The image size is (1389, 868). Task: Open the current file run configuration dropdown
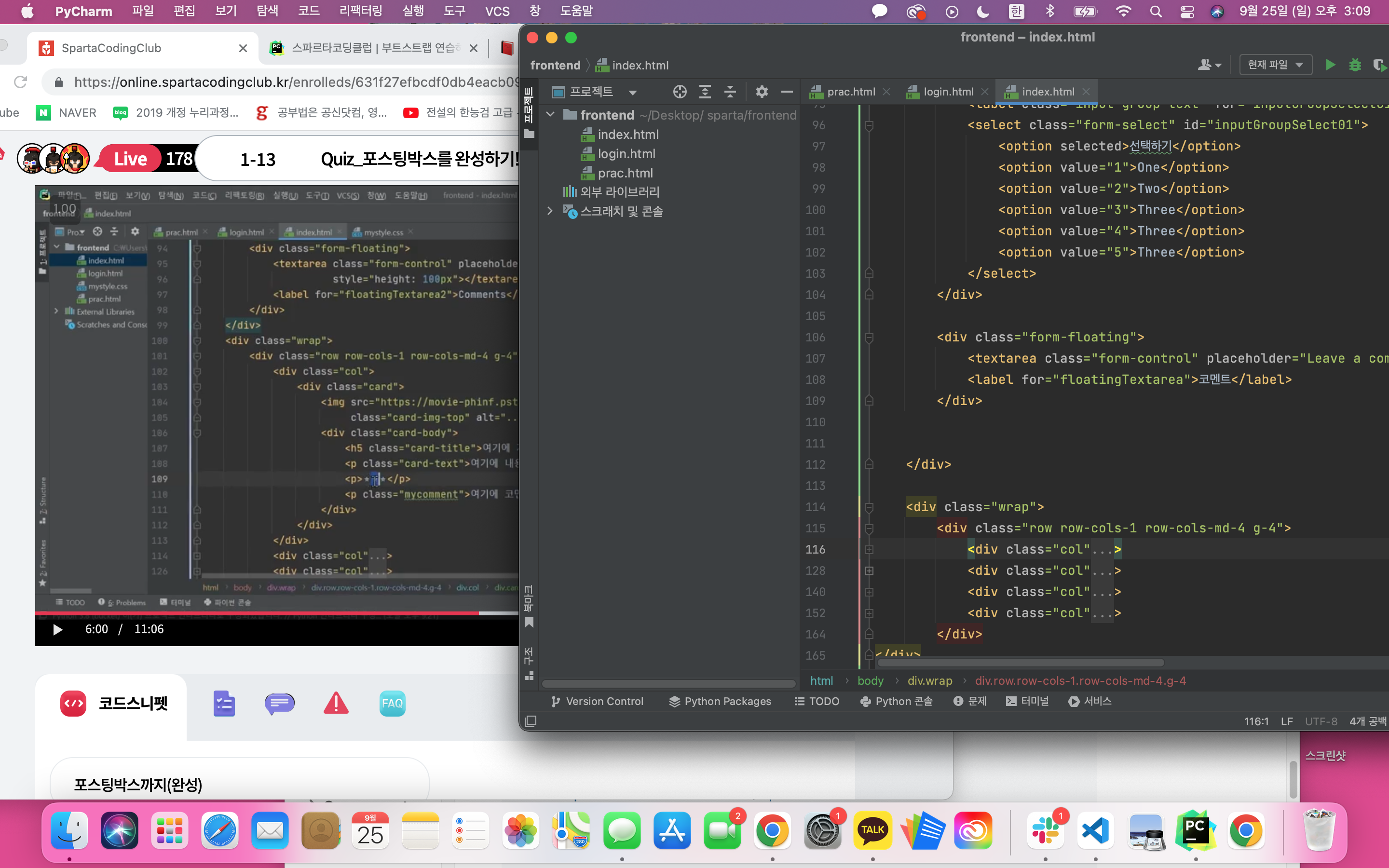(1275, 65)
